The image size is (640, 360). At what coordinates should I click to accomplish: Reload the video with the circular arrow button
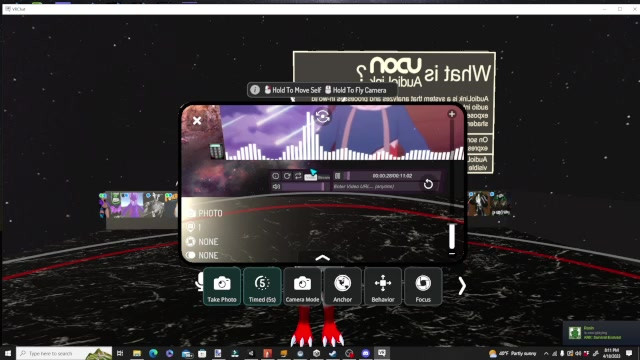coord(428,184)
